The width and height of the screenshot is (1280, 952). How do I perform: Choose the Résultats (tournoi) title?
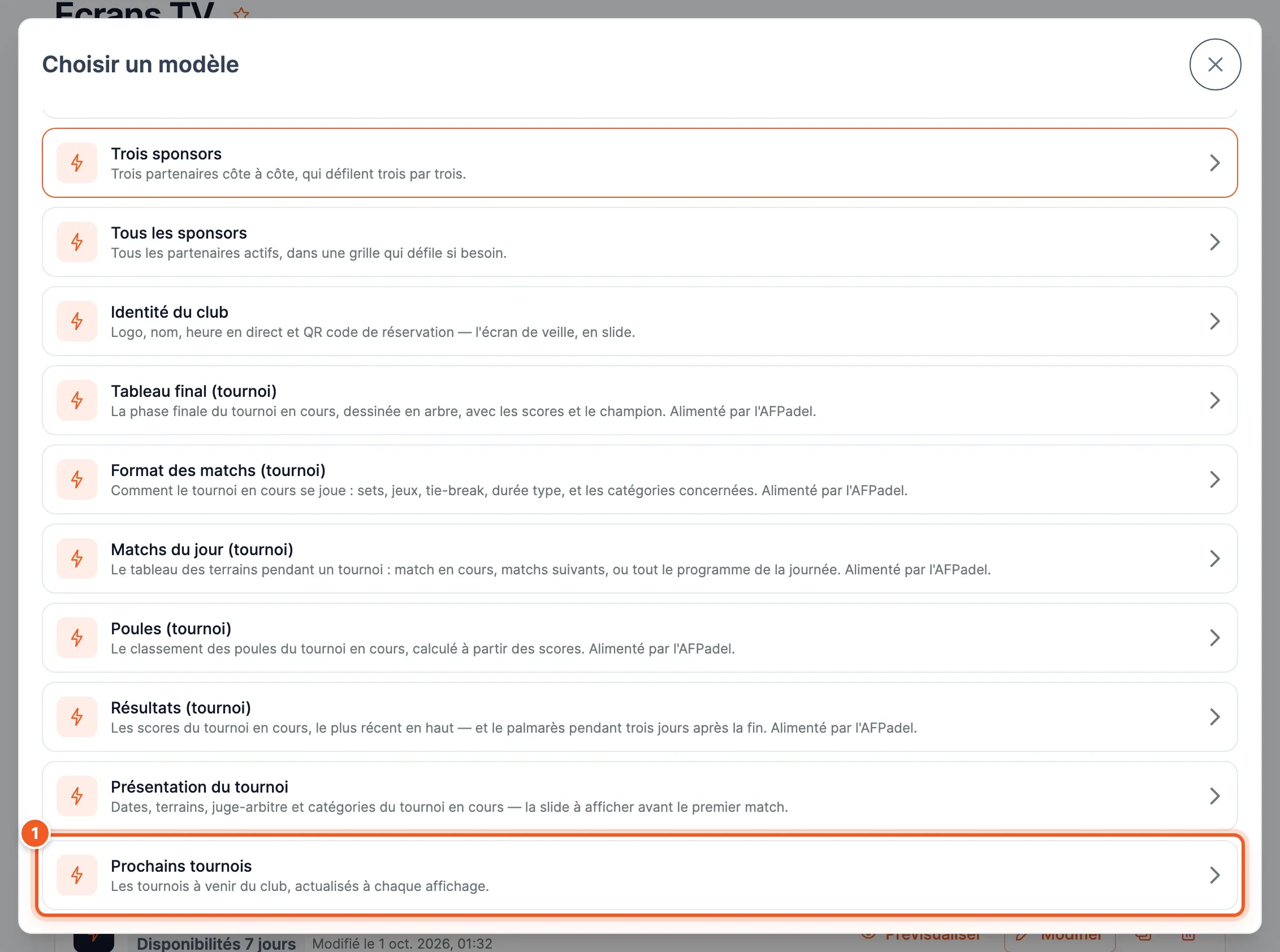181,708
